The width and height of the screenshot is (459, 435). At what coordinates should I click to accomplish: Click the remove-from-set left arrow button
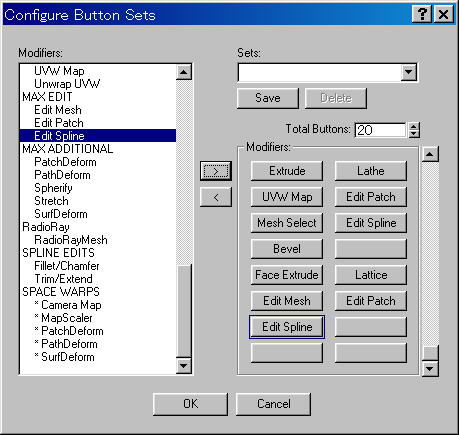(x=216, y=197)
